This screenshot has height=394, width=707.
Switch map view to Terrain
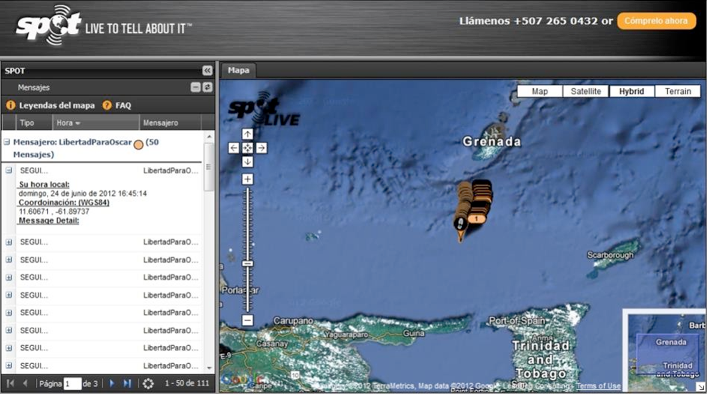[678, 92]
